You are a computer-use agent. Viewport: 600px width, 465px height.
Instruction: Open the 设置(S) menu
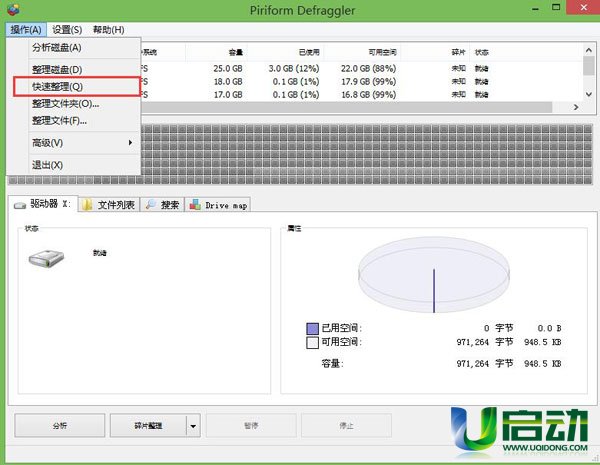click(x=67, y=29)
